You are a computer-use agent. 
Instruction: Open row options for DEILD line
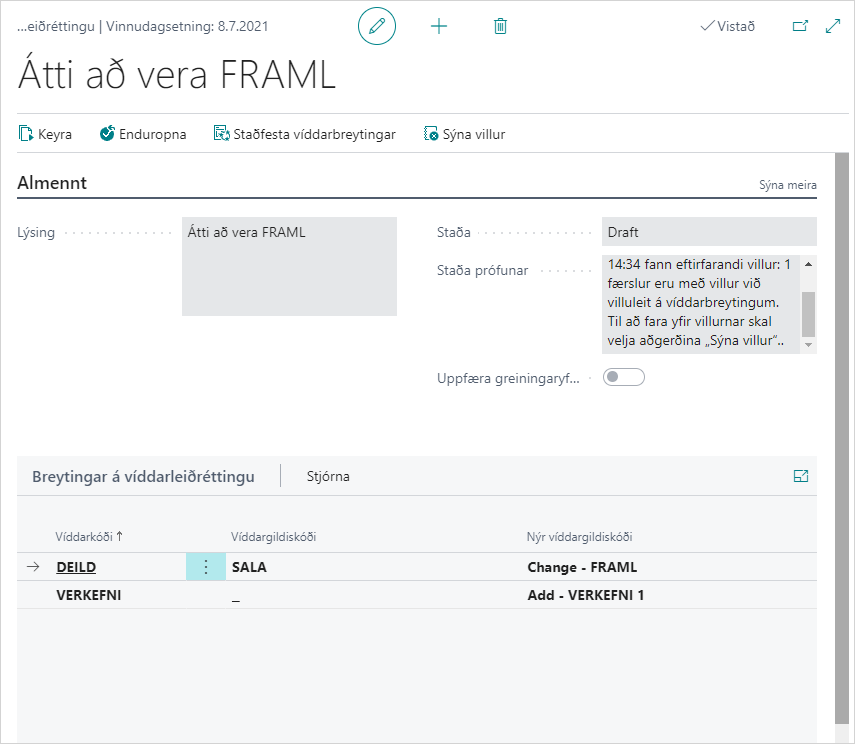(206, 567)
